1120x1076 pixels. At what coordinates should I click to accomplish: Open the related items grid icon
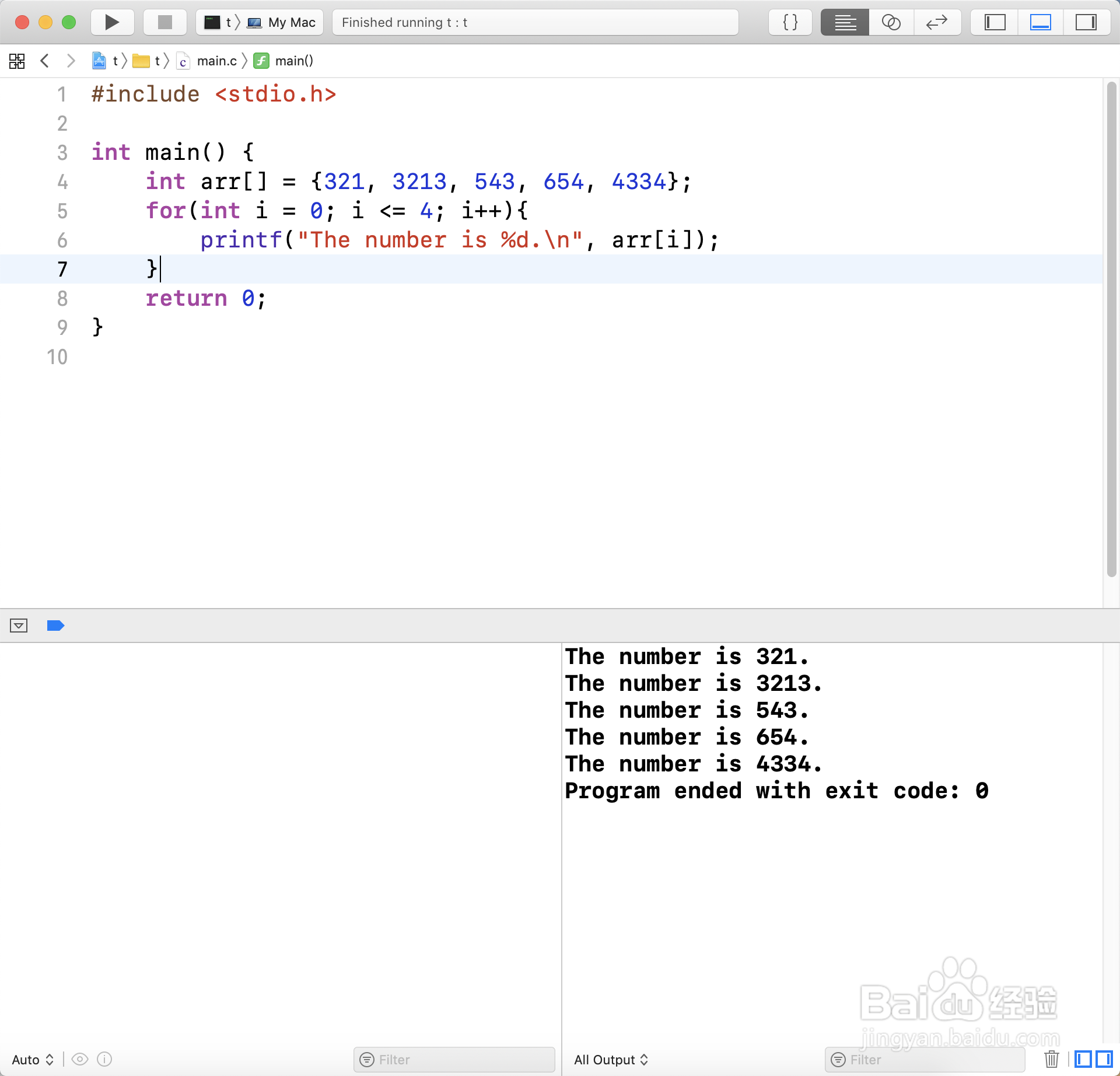click(17, 61)
